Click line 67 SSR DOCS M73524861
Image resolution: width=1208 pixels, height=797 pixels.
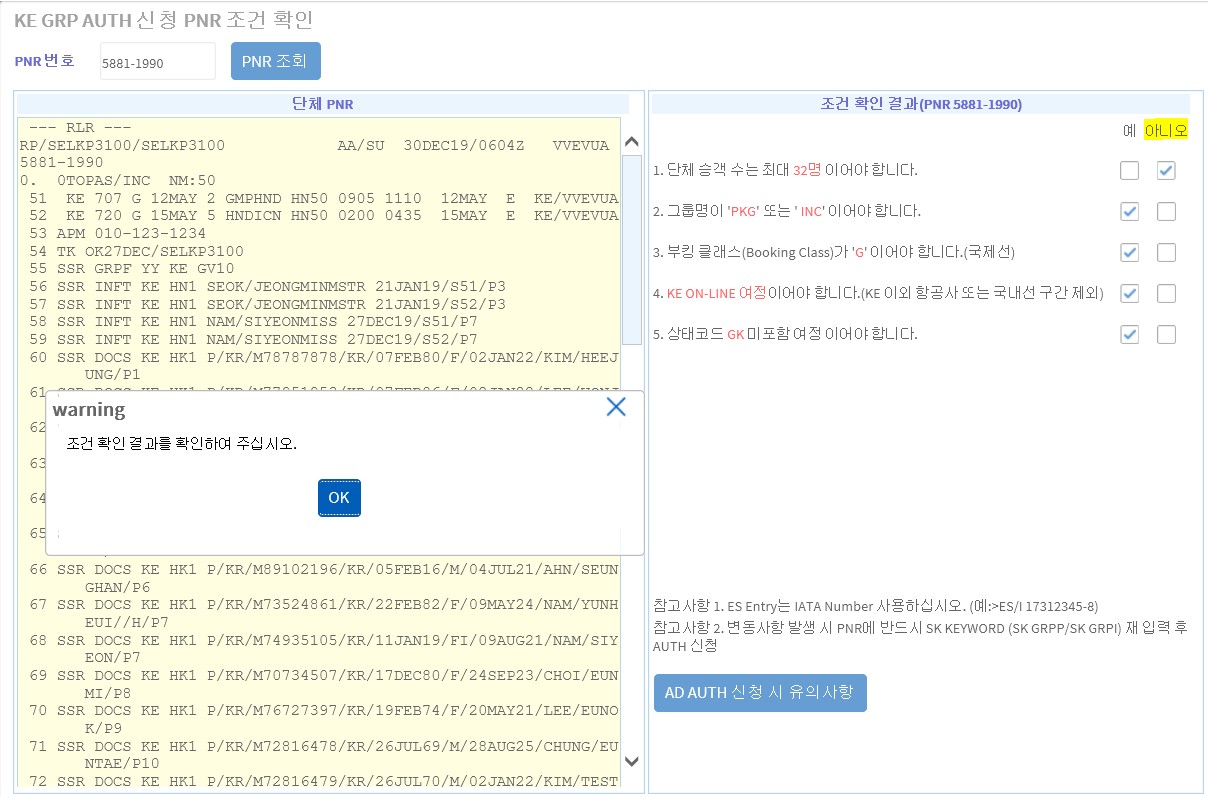[324, 613]
